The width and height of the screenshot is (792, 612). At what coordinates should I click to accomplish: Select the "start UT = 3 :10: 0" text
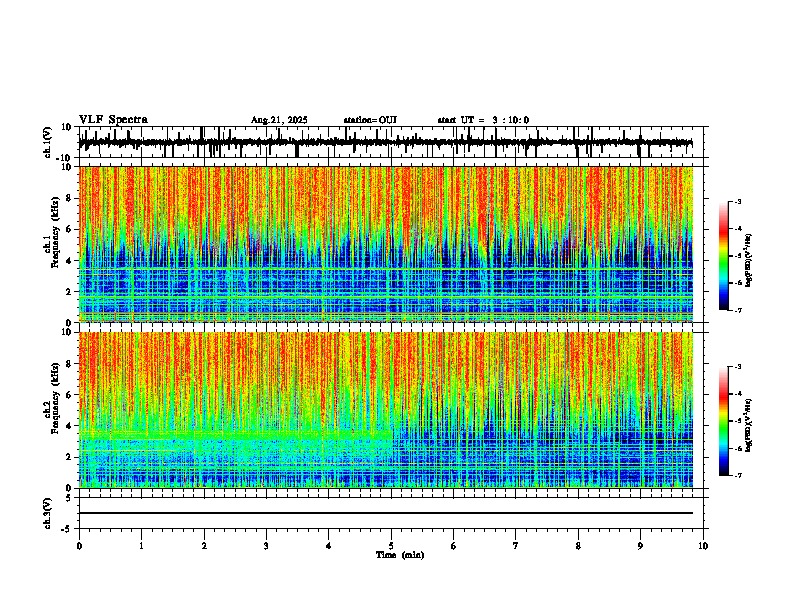[x=483, y=120]
